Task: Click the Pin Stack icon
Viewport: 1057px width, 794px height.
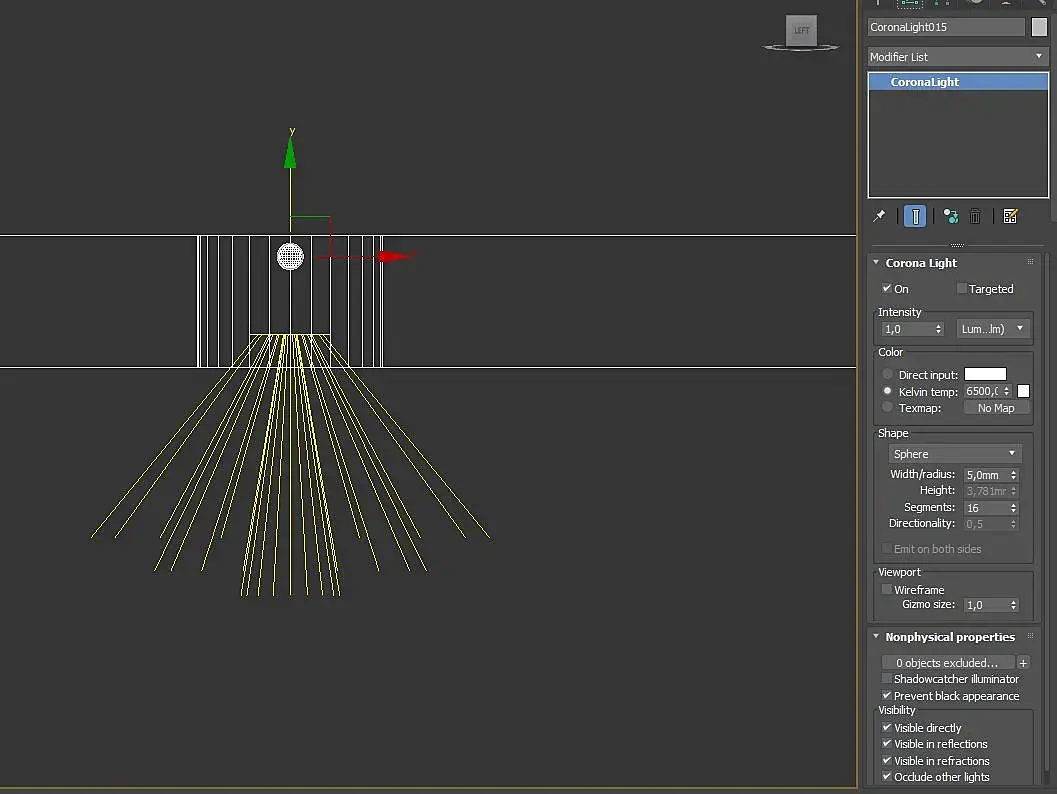Action: (x=880, y=216)
